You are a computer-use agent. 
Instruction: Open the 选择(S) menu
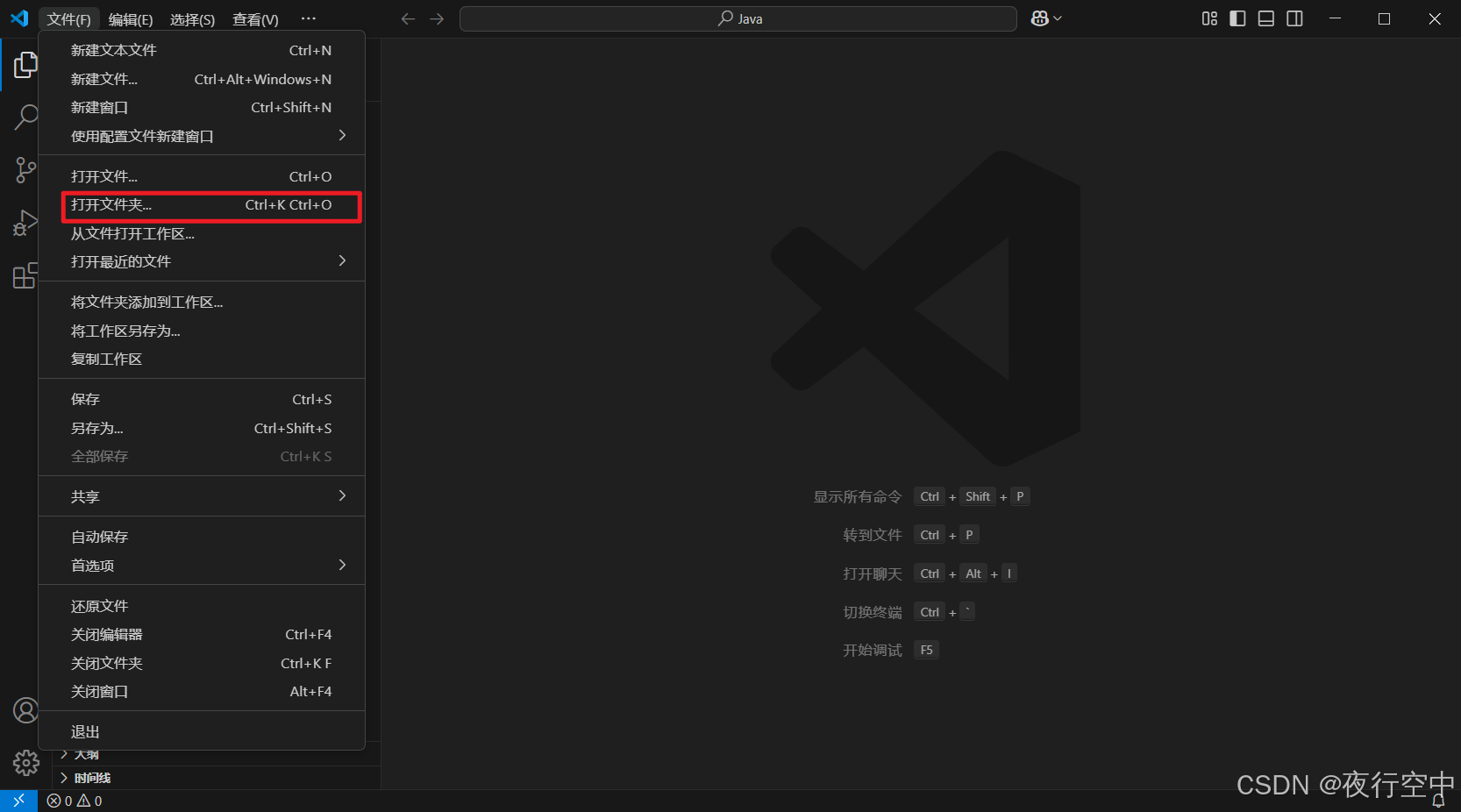(x=192, y=19)
